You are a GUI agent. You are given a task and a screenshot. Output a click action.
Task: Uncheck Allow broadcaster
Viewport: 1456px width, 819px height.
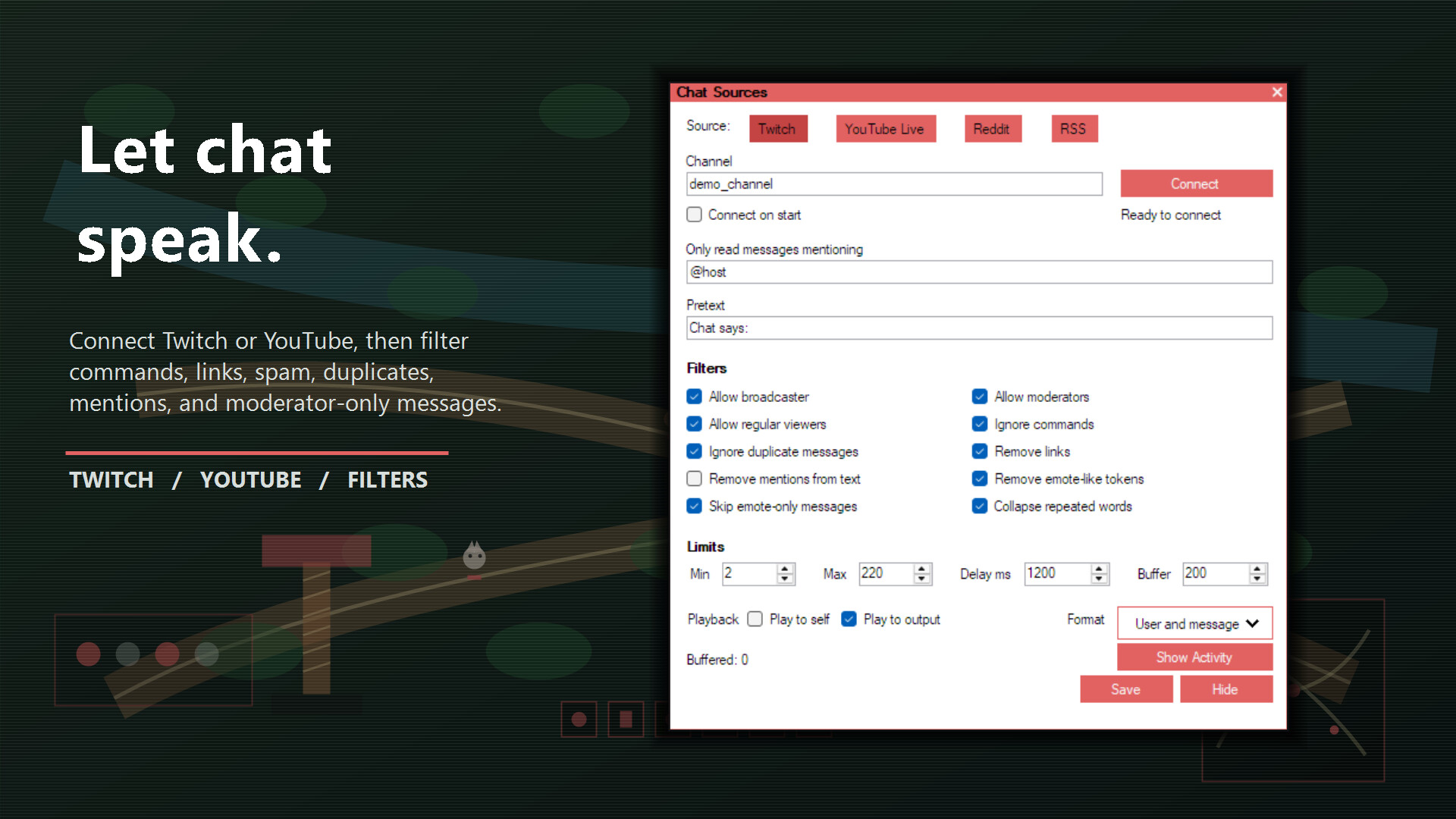[x=694, y=397]
